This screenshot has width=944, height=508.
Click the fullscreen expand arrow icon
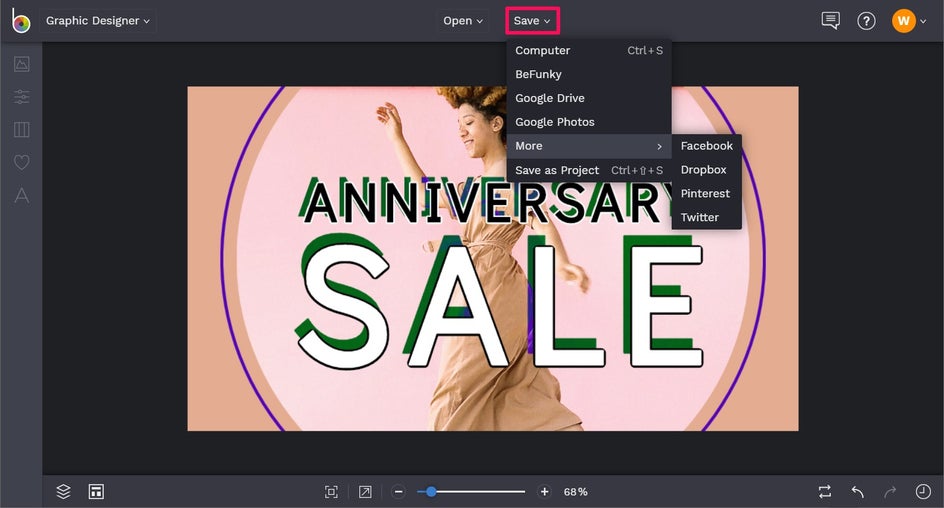click(x=365, y=492)
